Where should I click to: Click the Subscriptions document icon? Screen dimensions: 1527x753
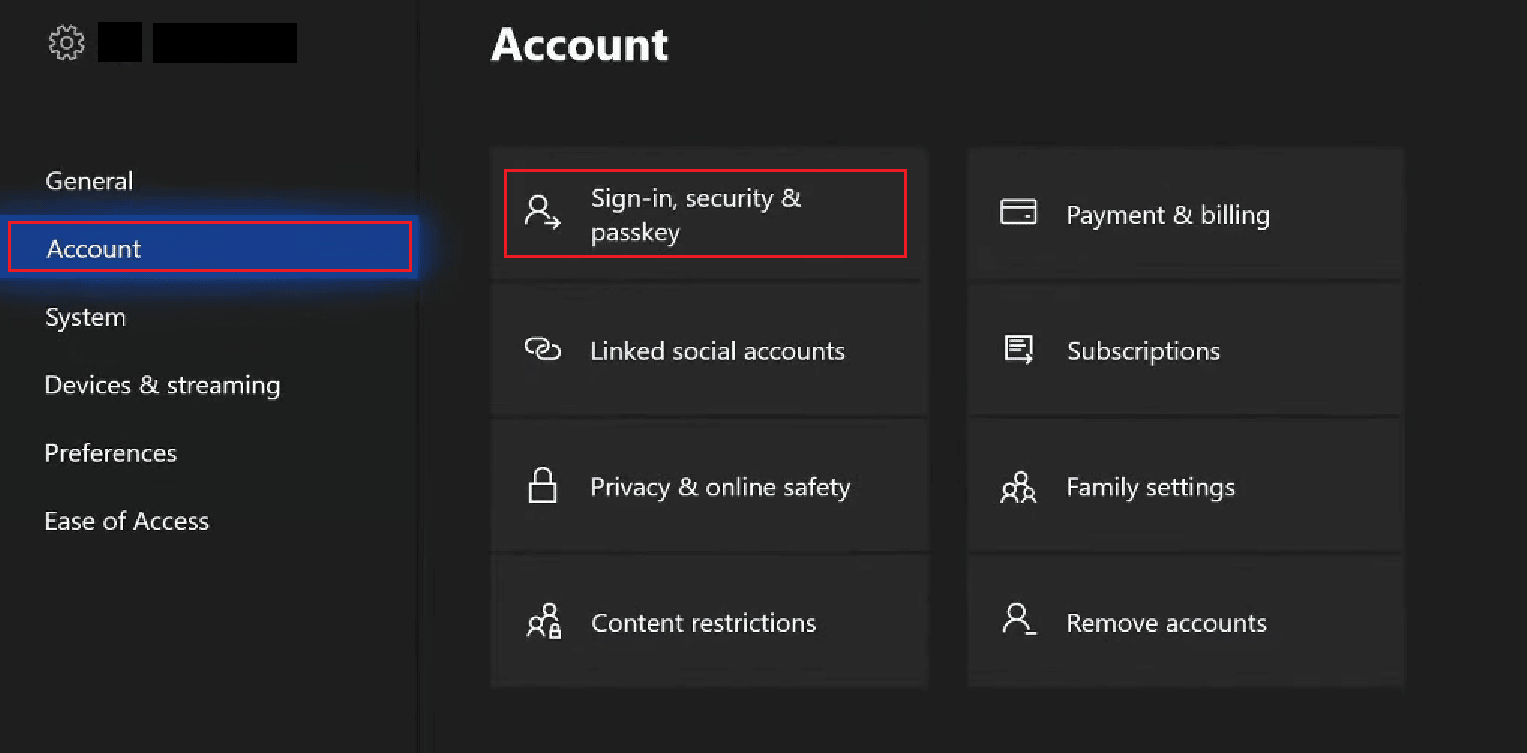point(1018,349)
